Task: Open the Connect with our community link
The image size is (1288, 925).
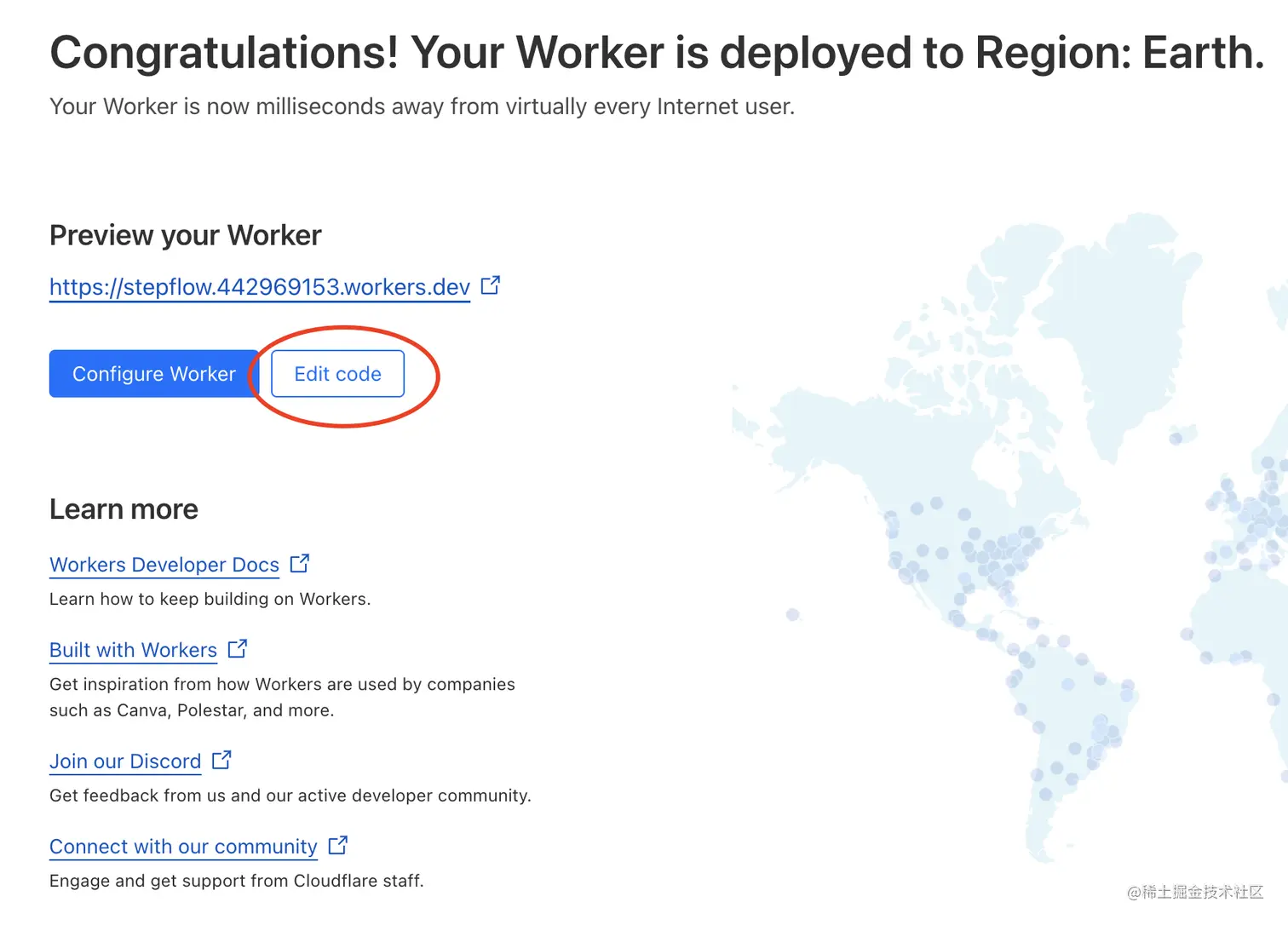Action: (184, 847)
